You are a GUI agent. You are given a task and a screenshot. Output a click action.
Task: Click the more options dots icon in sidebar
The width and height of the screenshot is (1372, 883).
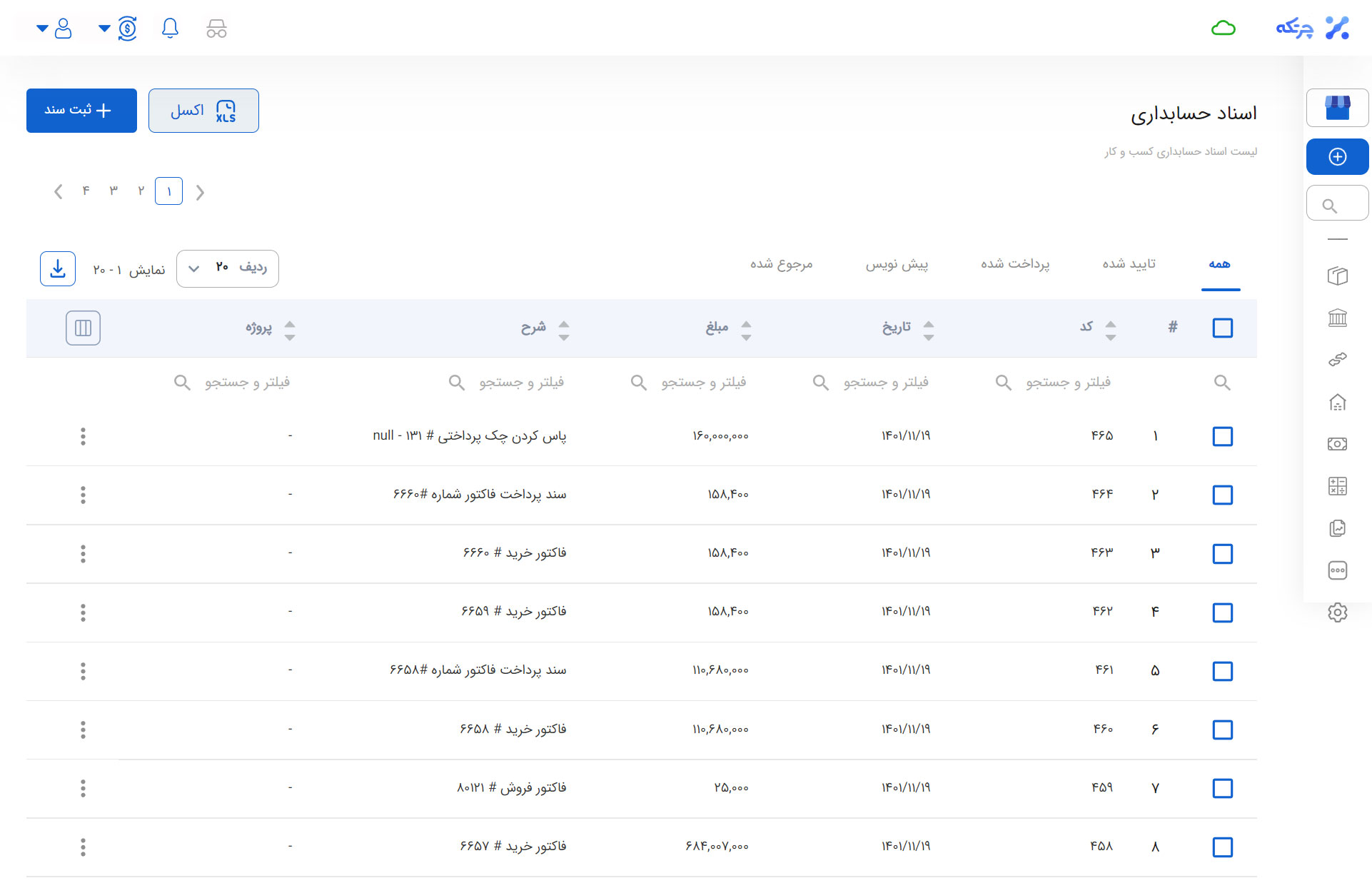click(1337, 570)
